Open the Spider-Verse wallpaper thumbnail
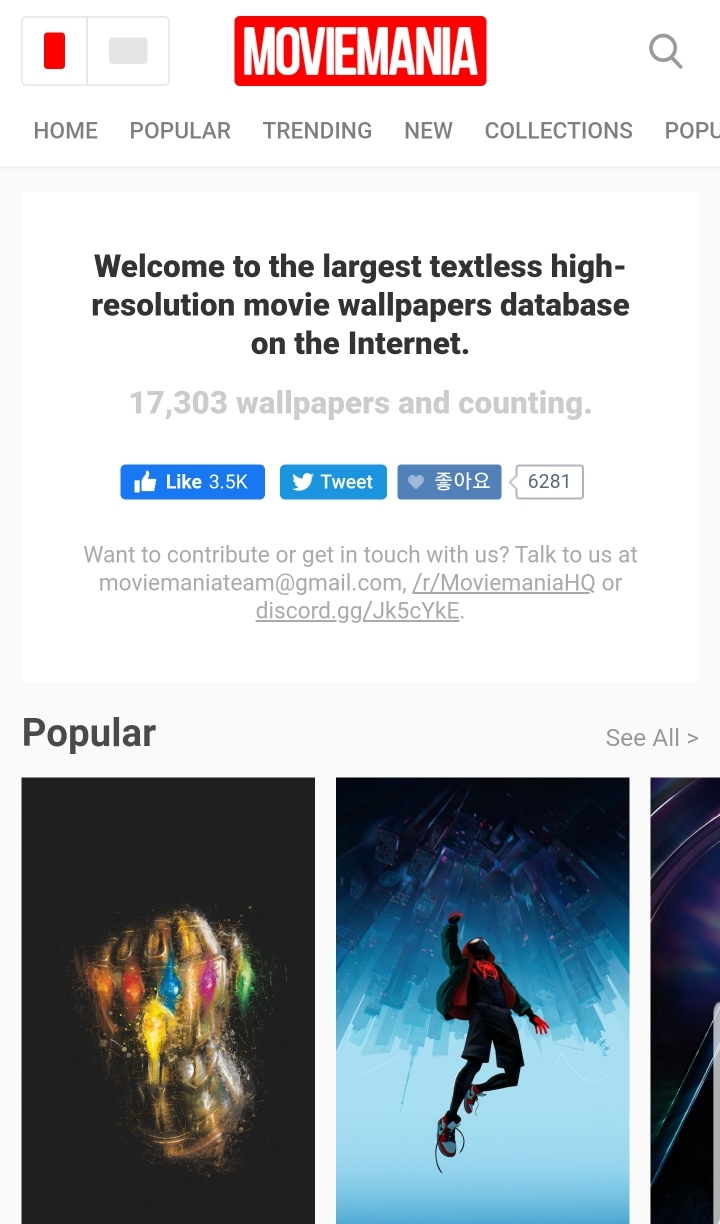The height and width of the screenshot is (1224, 720). [483, 1001]
